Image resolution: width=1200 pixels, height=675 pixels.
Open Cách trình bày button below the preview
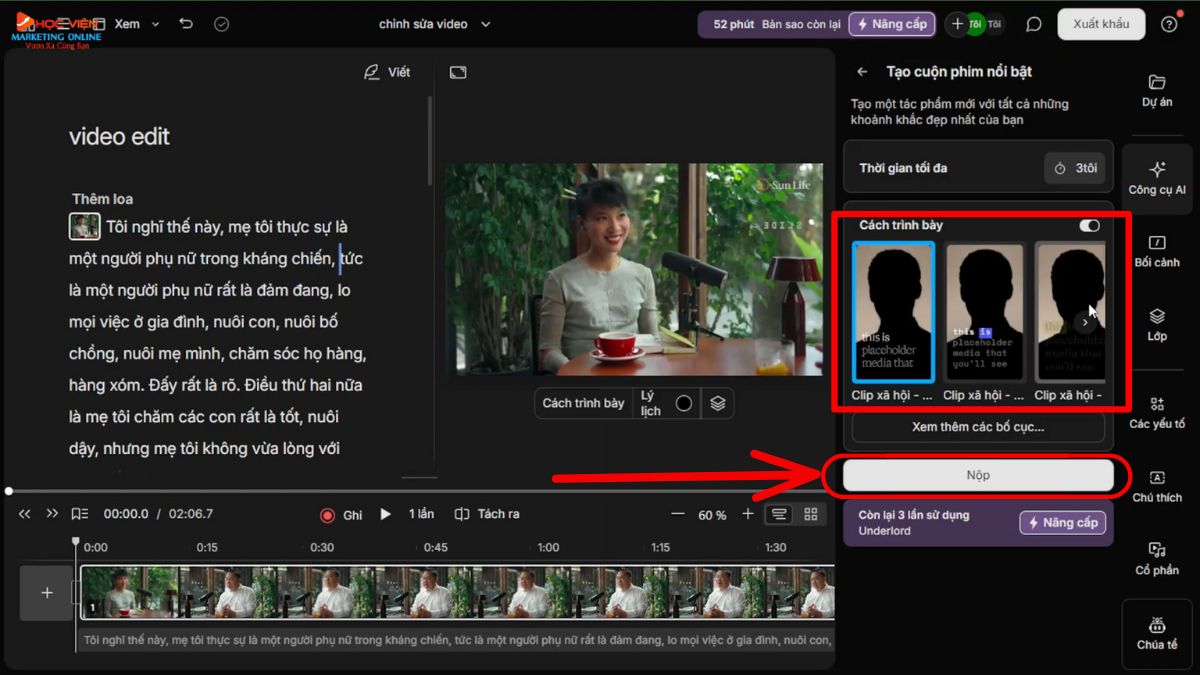[583, 403]
